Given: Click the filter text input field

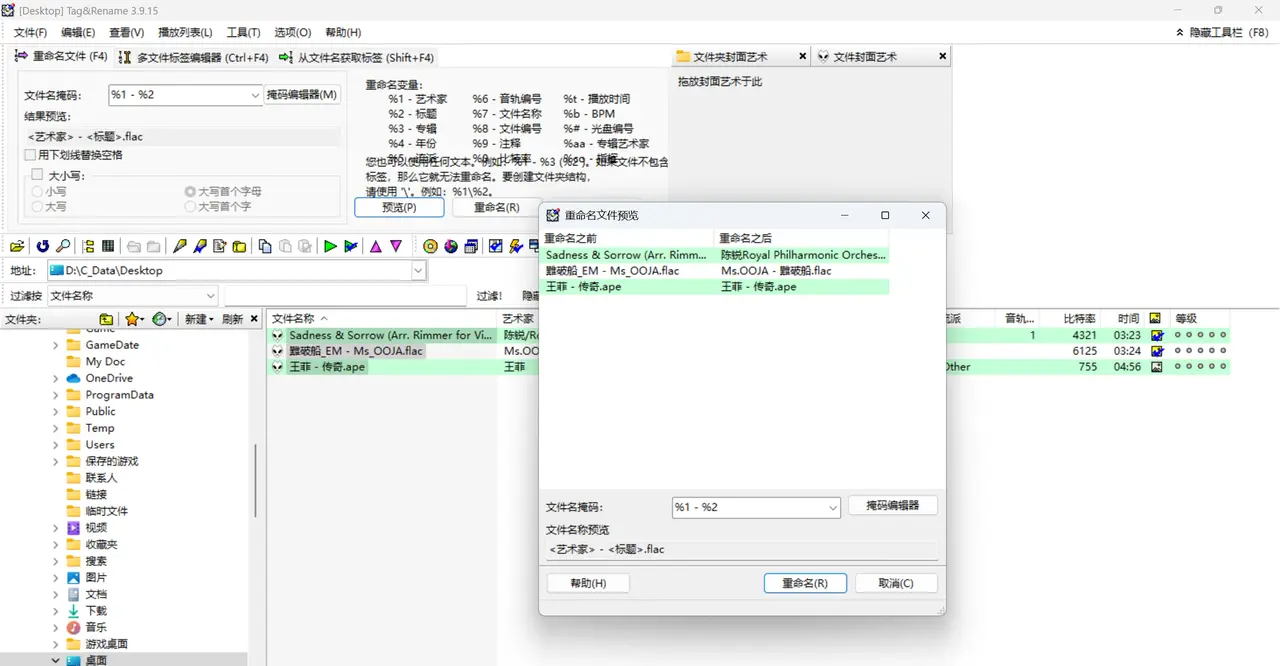Looking at the screenshot, I should (345, 296).
